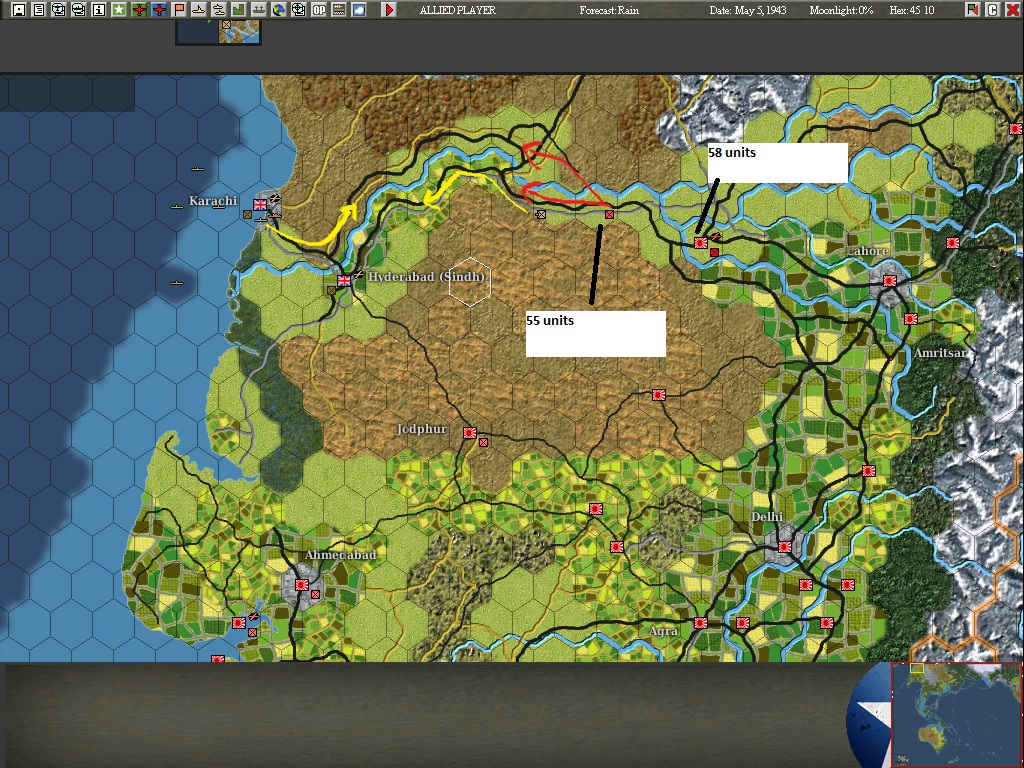Open the double yellow ships task force icon

(x=219, y=10)
